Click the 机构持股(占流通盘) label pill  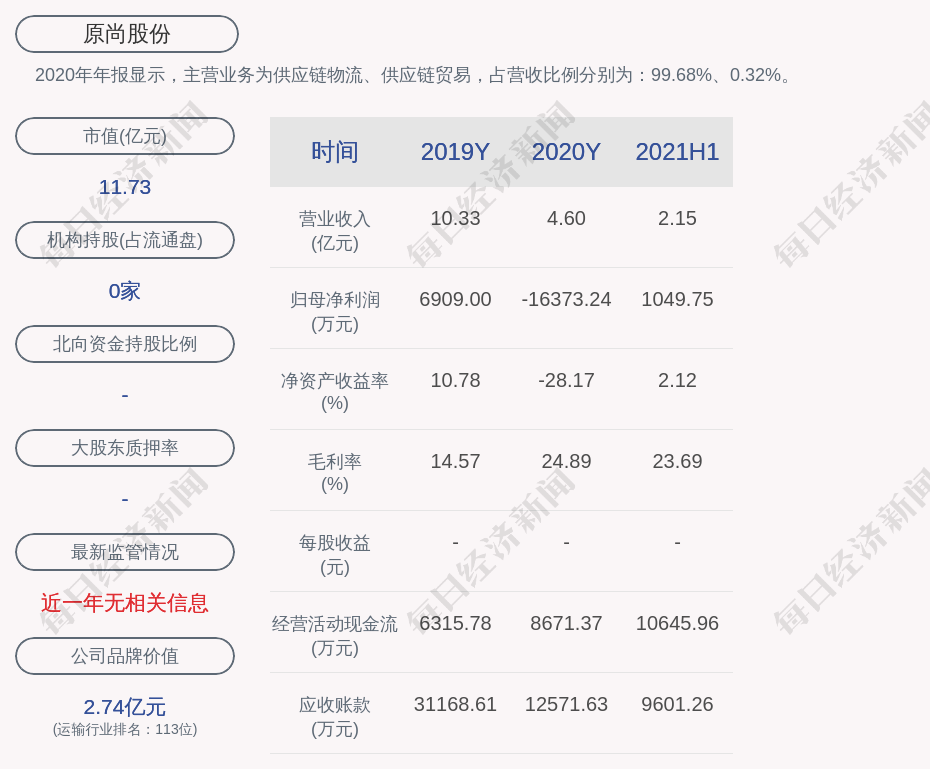tap(125, 240)
